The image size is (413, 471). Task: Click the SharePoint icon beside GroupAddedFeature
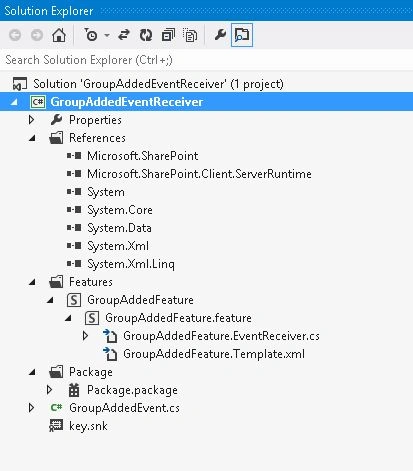click(x=74, y=300)
